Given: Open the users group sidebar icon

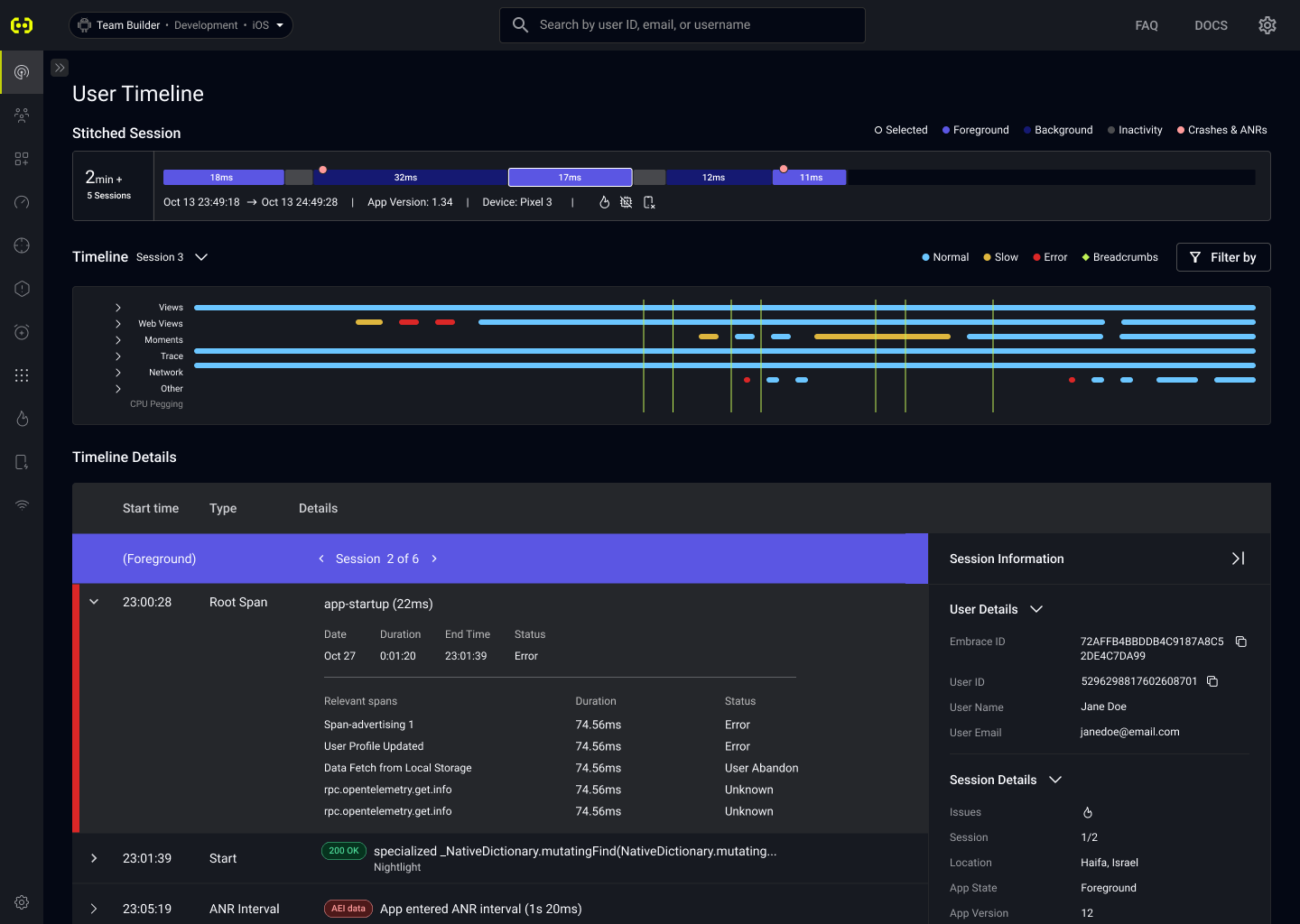Looking at the screenshot, I should click(x=22, y=115).
